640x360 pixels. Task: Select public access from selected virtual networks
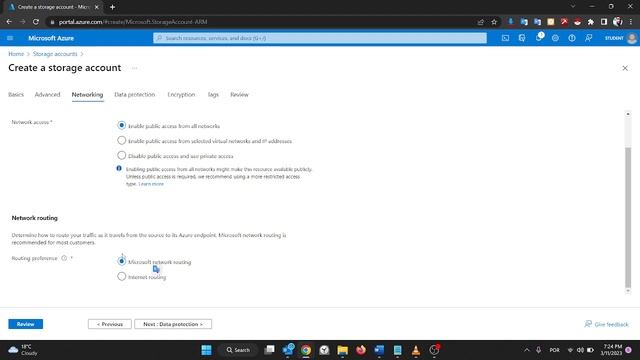point(122,140)
